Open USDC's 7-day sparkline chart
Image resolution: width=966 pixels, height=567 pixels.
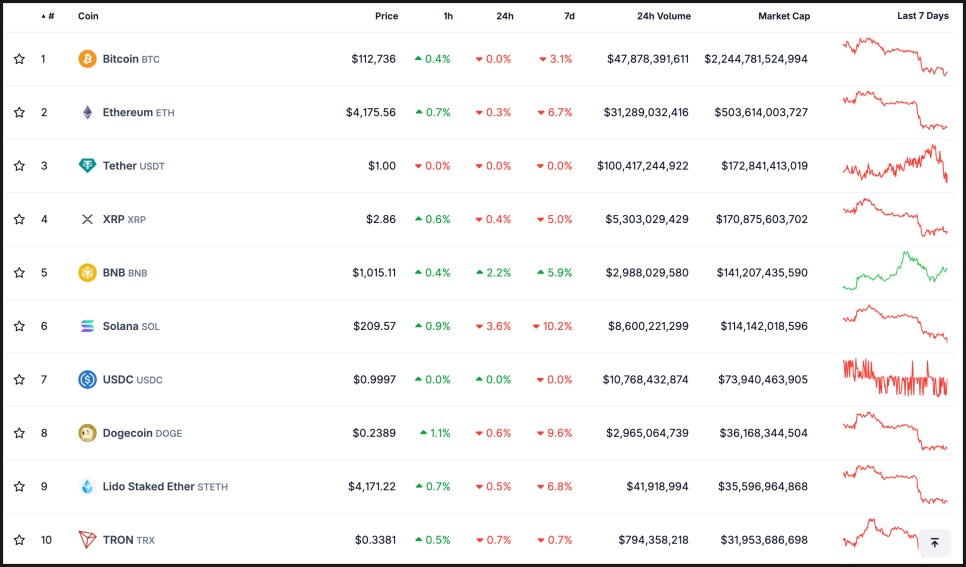click(895, 377)
